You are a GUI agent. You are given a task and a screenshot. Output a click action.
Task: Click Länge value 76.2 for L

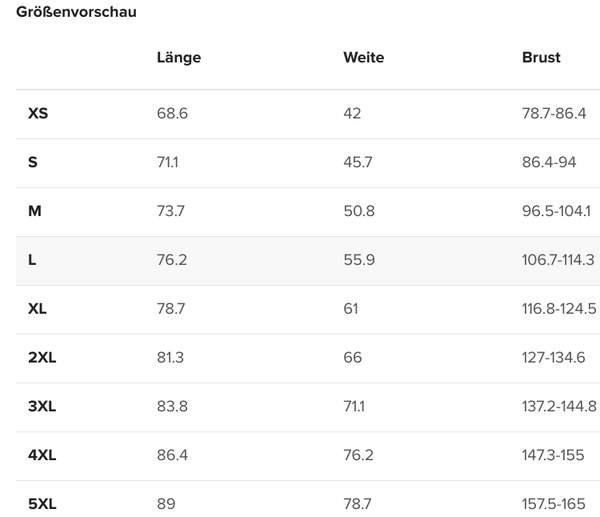click(172, 260)
